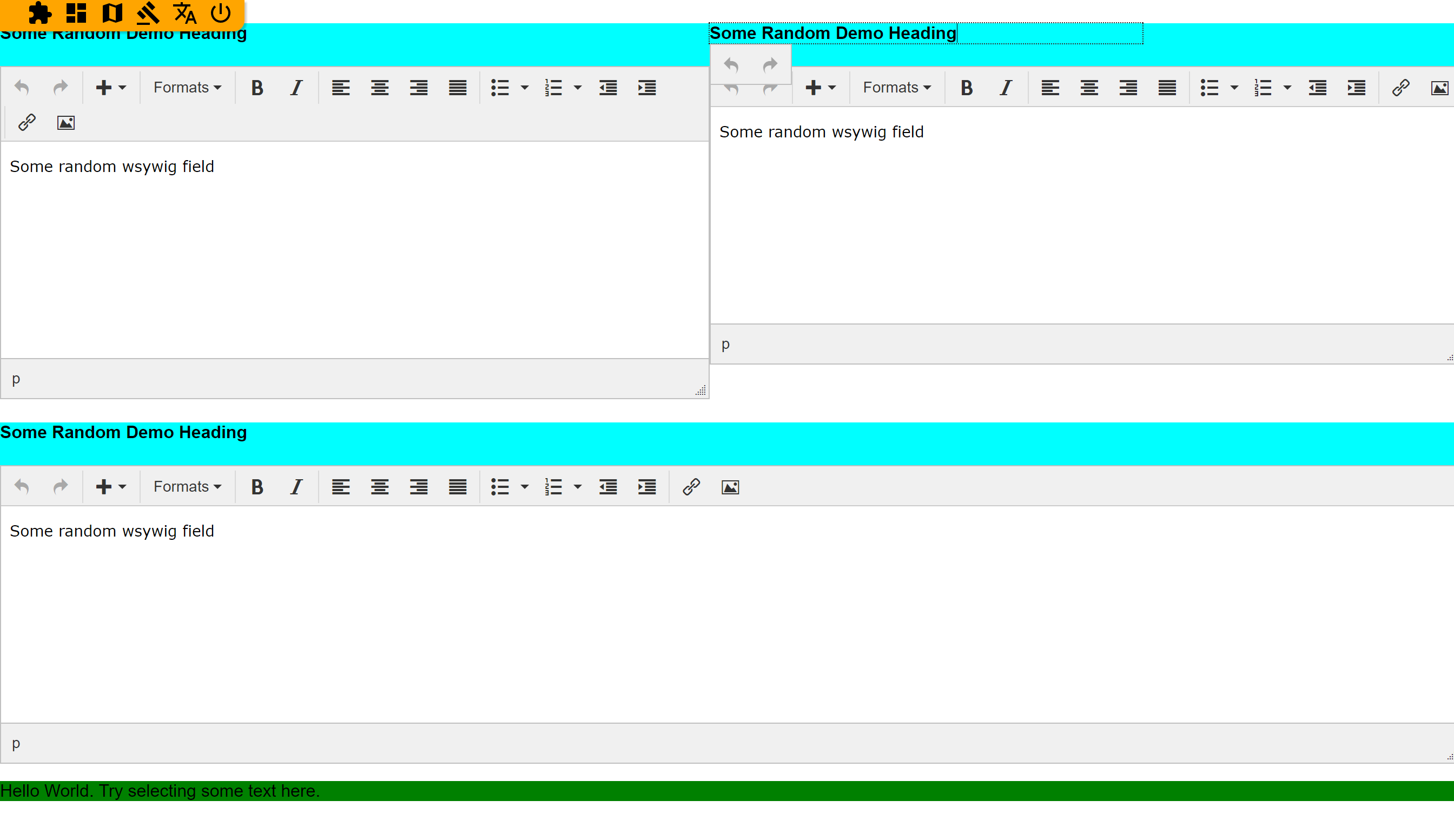Image resolution: width=1454 pixels, height=840 pixels.
Task: Click the puzzle piece icon in orange bar
Action: click(39, 12)
